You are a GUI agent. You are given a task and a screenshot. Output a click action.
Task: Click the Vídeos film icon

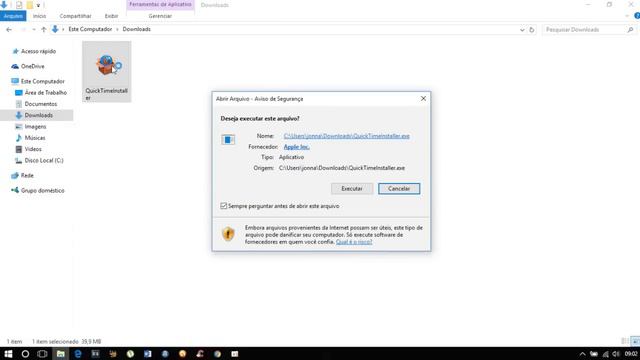(19, 149)
